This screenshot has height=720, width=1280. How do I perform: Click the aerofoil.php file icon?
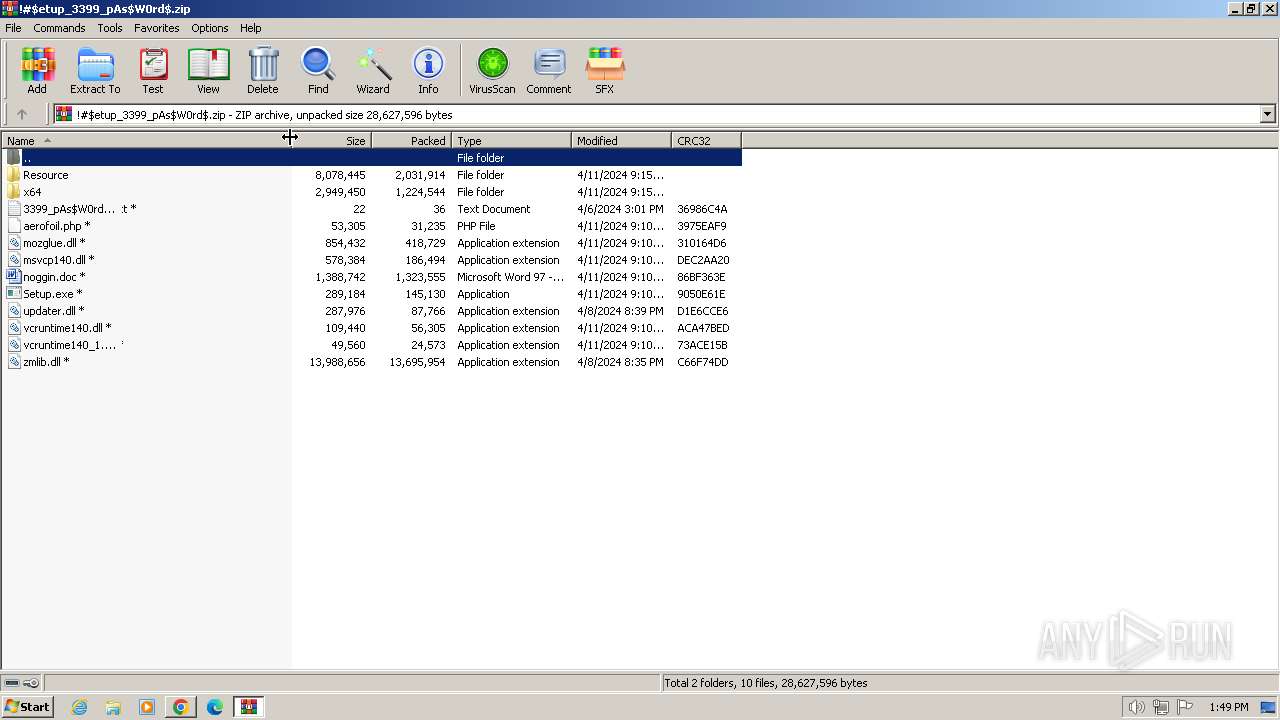pos(13,226)
